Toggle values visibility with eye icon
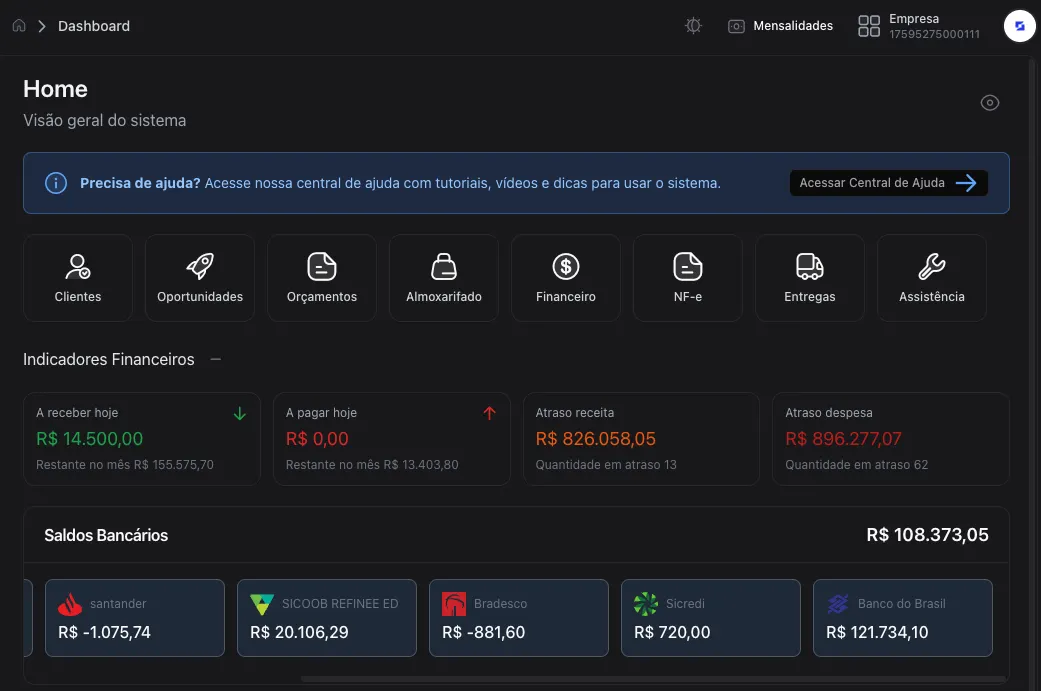The height and width of the screenshot is (691, 1041). coord(990,103)
